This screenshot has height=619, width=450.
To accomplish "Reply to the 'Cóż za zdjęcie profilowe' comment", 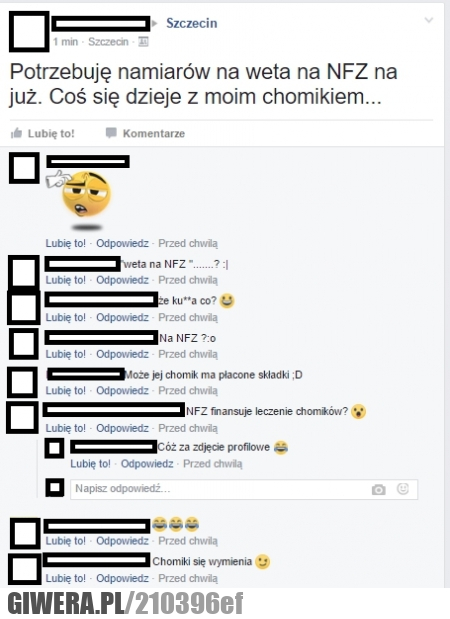I will tap(147, 463).
